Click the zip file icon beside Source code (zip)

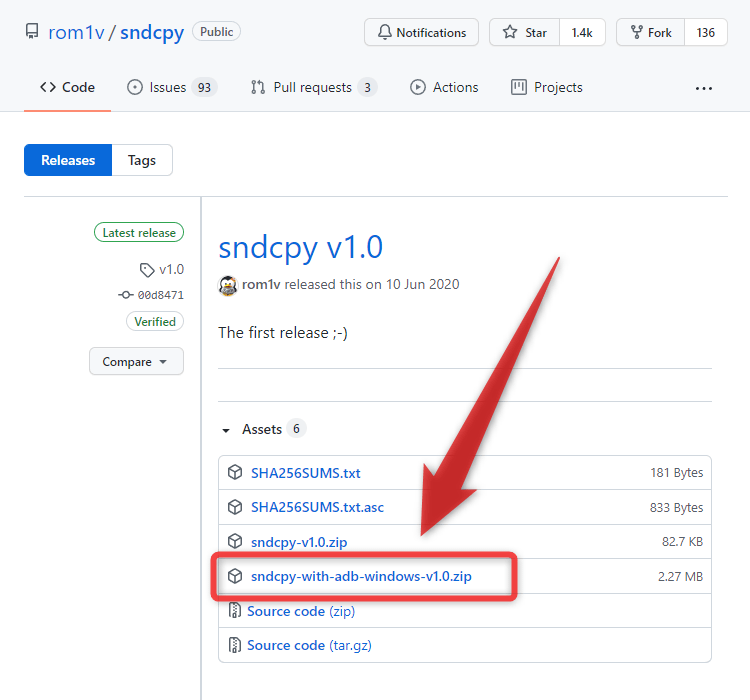(235, 611)
